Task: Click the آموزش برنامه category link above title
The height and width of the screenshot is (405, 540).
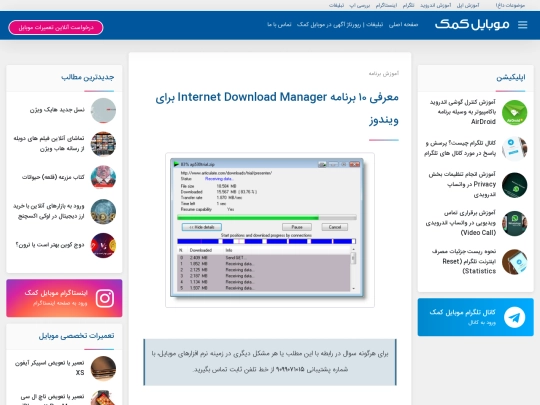Action: (384, 73)
